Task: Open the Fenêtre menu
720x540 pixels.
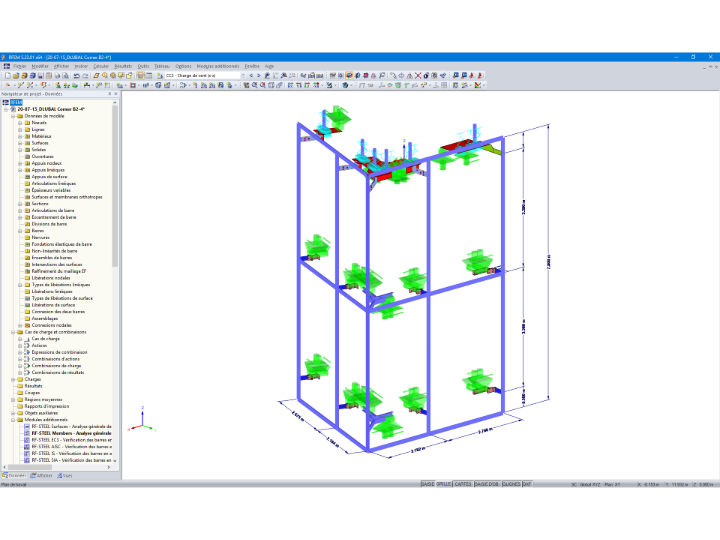Action: [252, 66]
